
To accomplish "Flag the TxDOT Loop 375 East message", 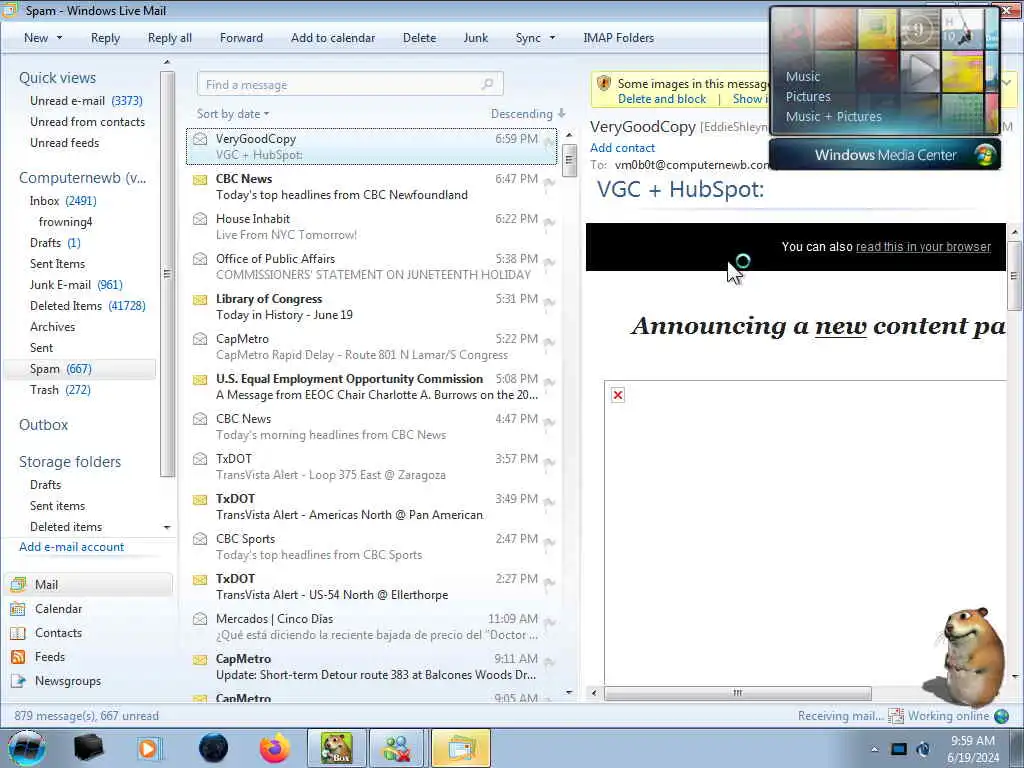I will (549, 463).
